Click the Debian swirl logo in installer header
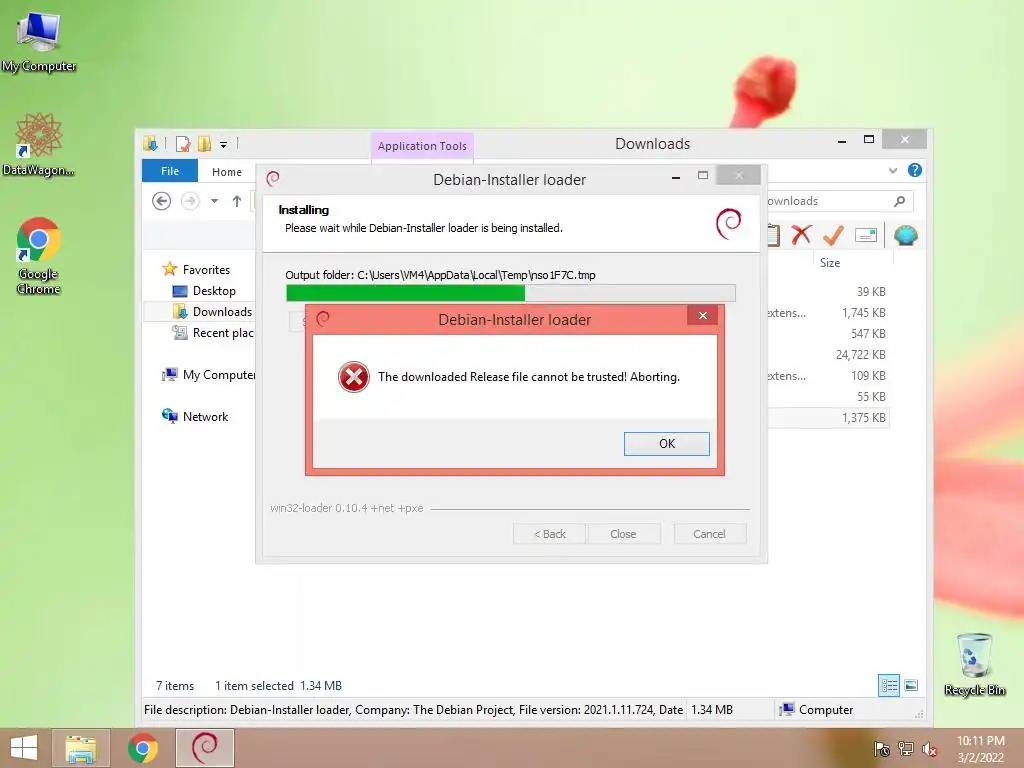 729,223
